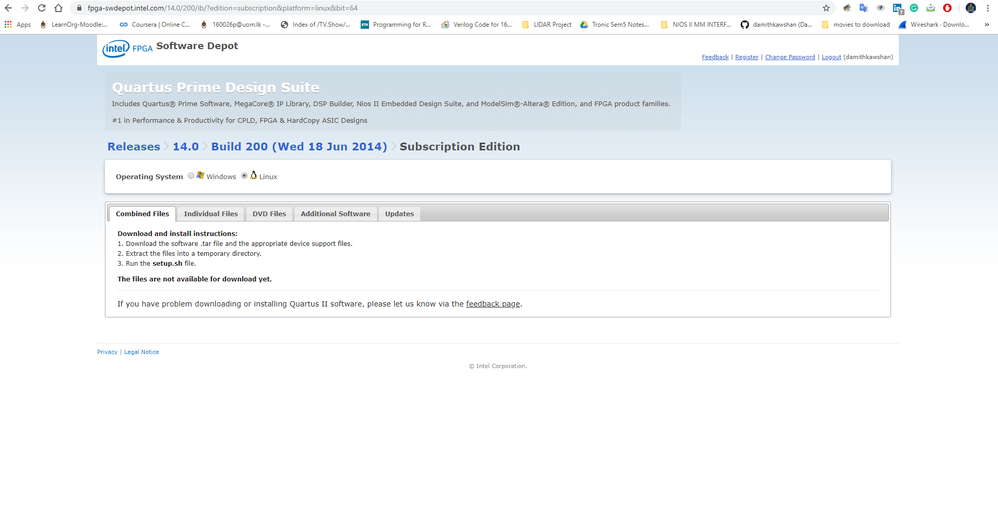Select the Windows operating system radio

tap(191, 176)
